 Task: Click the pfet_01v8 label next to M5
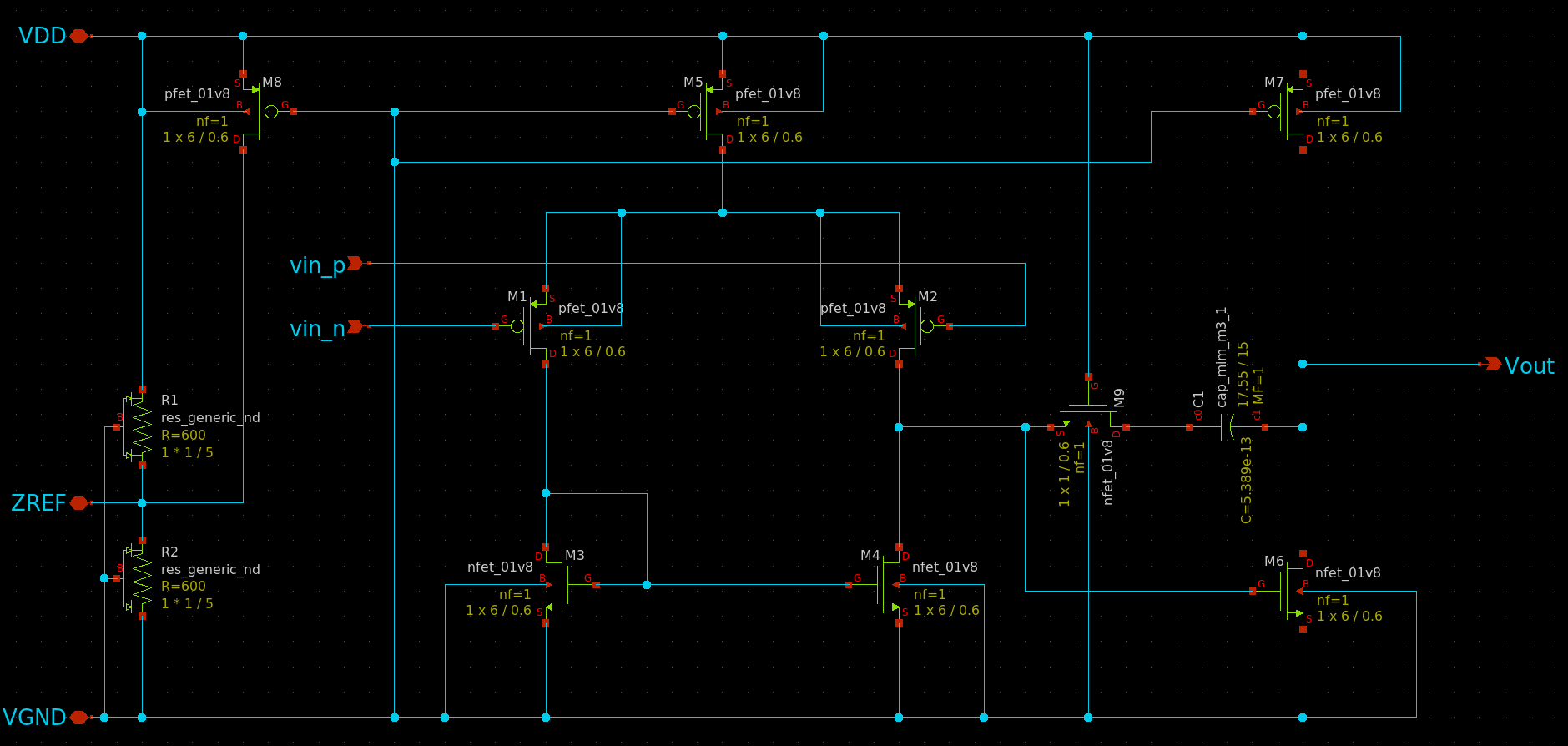768,94
